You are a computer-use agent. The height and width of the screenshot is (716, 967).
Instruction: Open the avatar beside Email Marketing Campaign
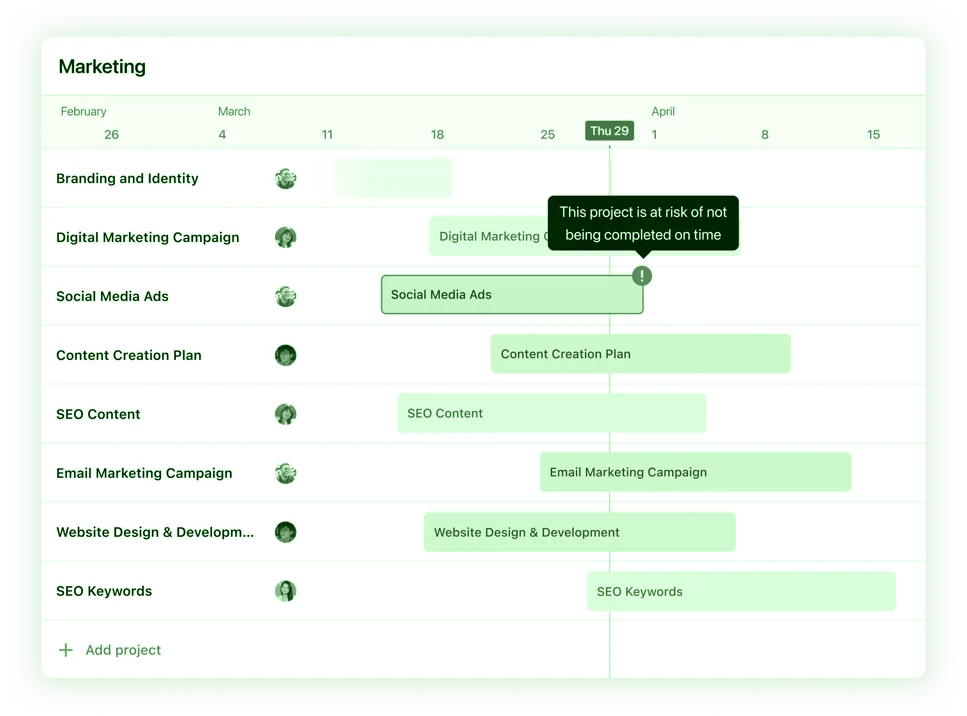(x=286, y=473)
